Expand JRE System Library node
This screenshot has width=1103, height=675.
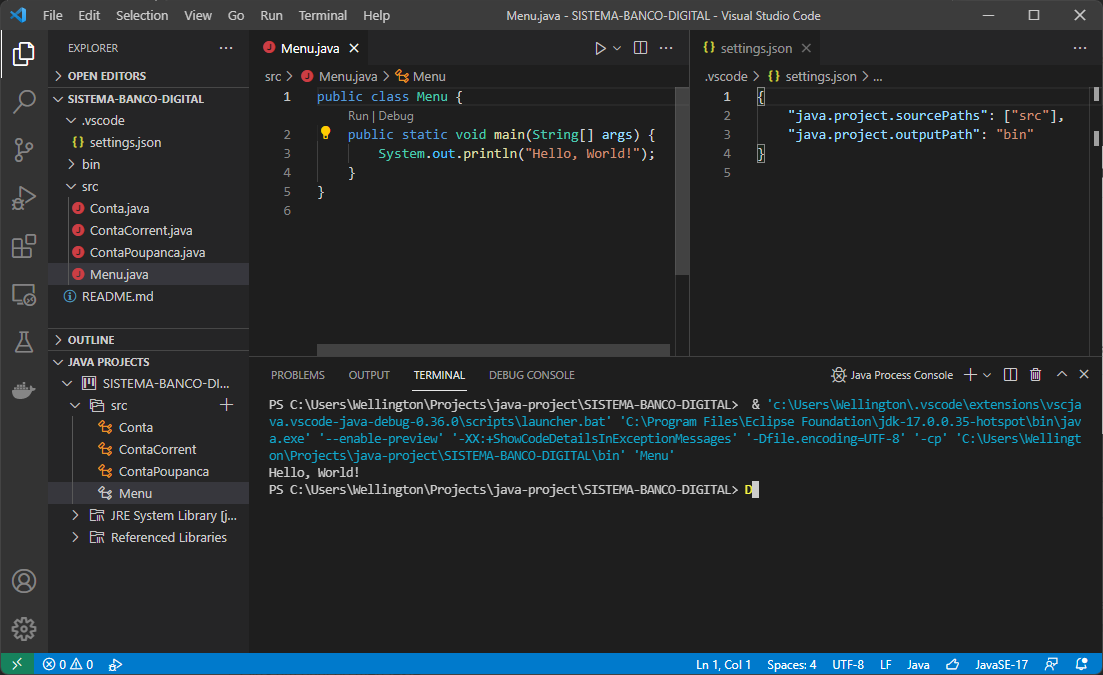(75, 515)
